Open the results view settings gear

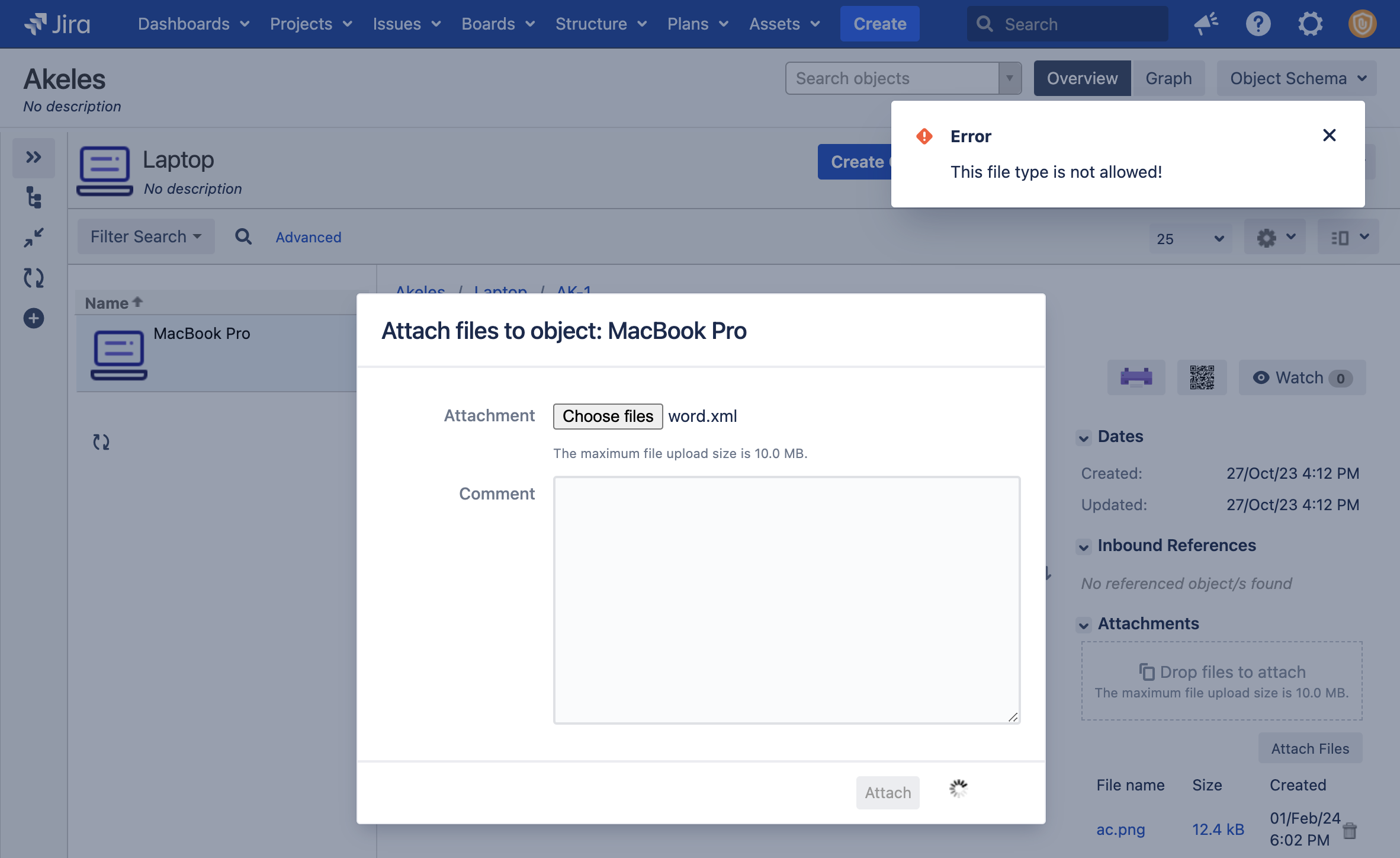1274,237
